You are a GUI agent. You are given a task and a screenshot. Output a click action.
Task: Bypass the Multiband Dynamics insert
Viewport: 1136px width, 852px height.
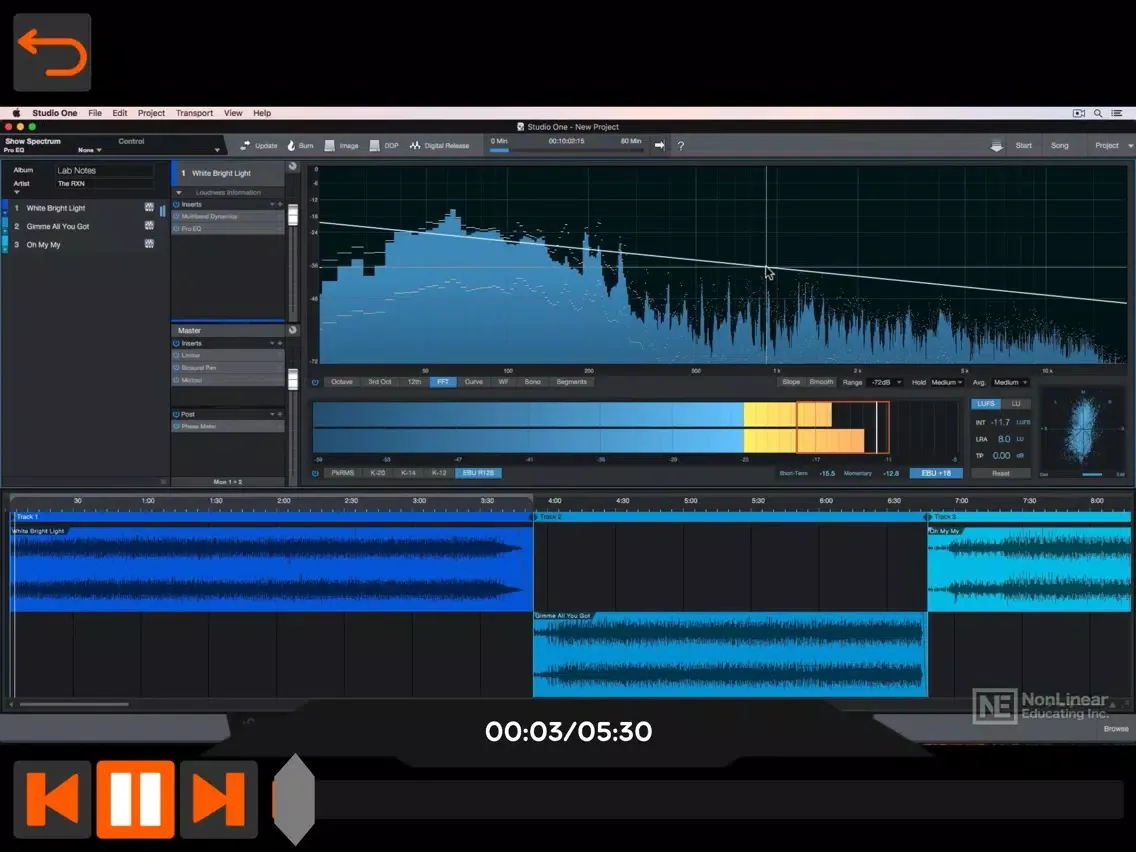coord(176,217)
